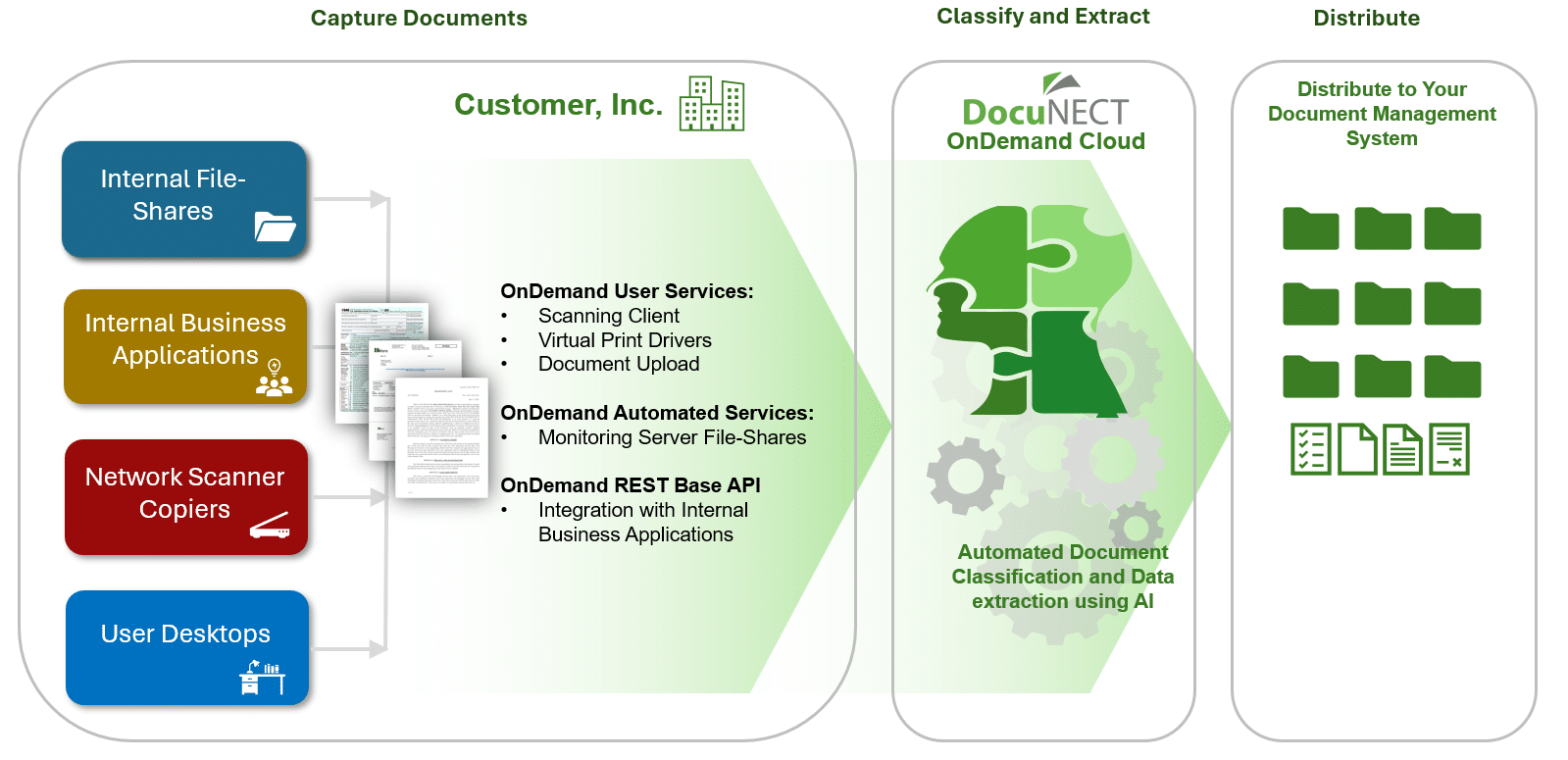Click the puzzle head AI graphic
The width and height of the screenshot is (1568, 760).
coord(1030,310)
